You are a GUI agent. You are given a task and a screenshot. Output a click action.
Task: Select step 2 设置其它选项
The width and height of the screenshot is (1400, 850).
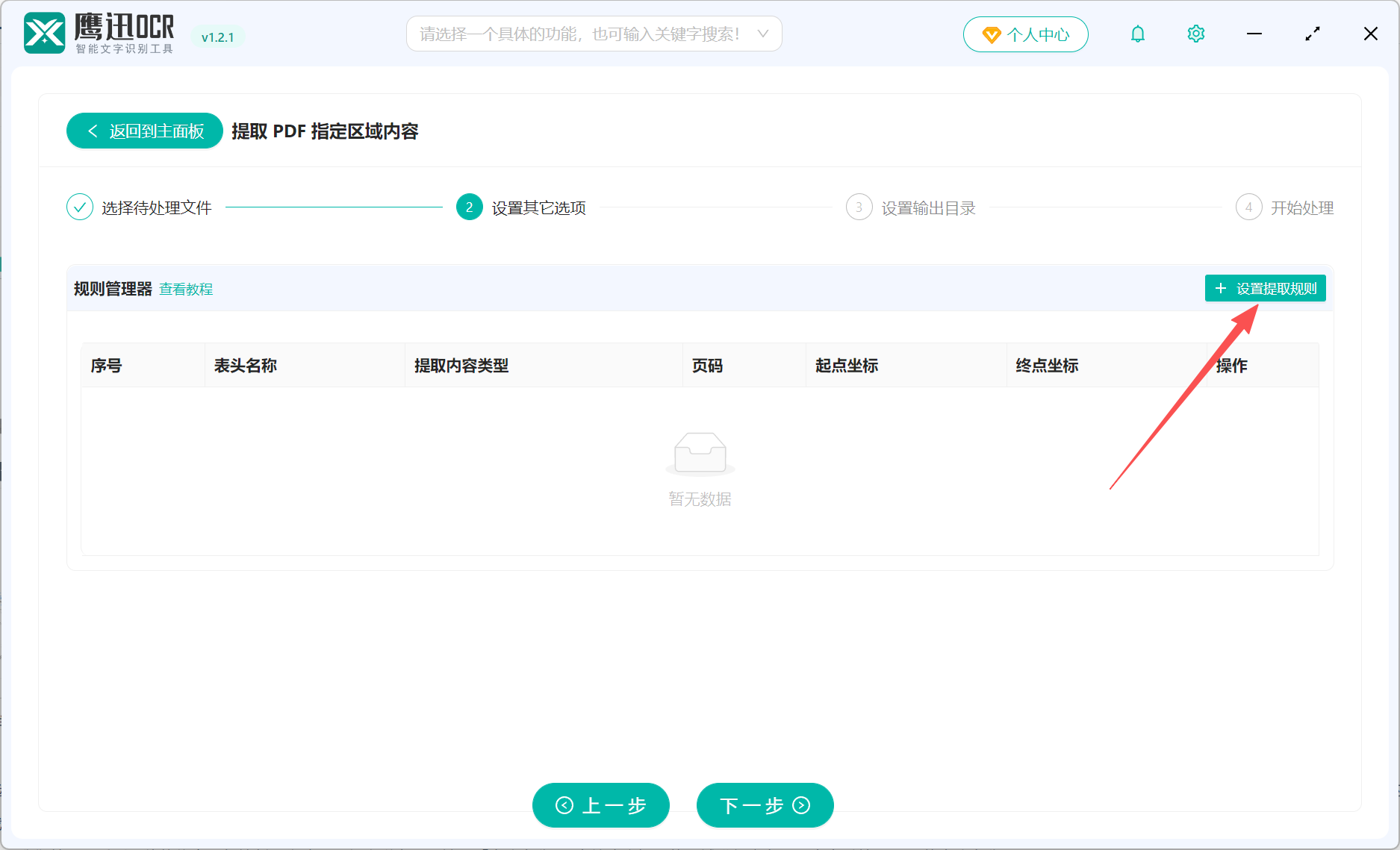point(521,207)
